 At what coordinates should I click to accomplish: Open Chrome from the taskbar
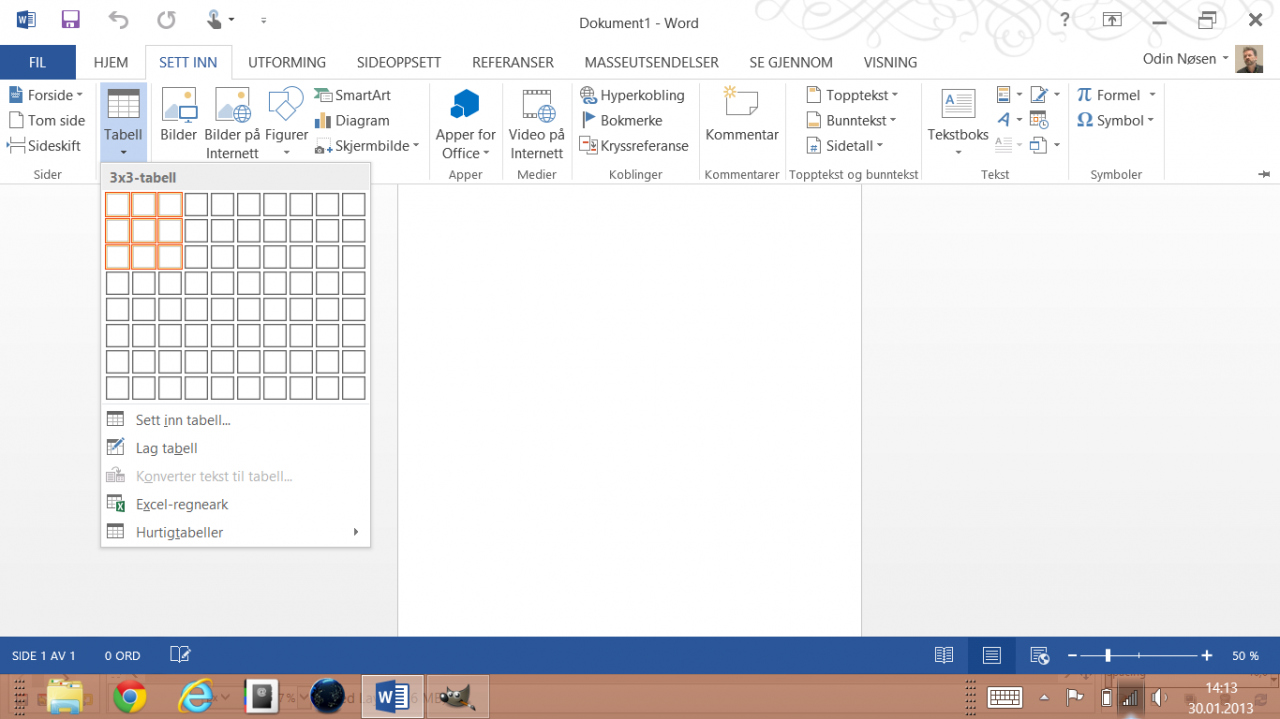click(130, 696)
